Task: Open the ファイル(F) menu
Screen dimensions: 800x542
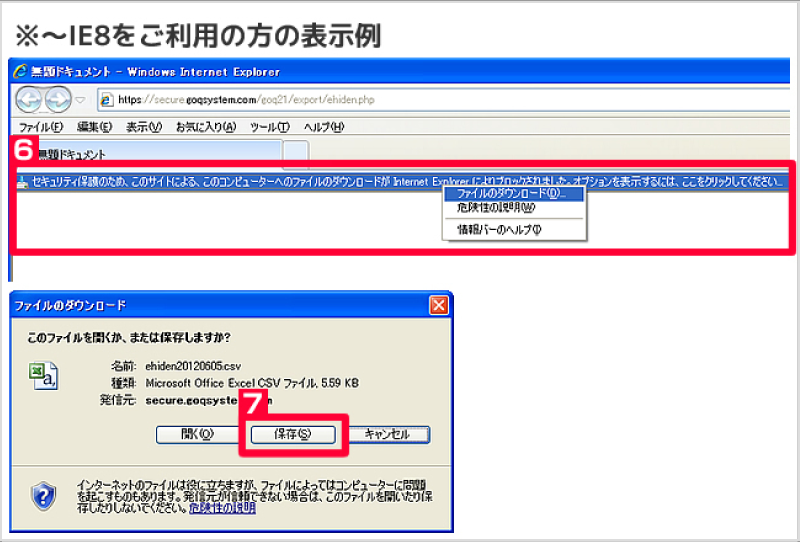Action: pos(41,127)
